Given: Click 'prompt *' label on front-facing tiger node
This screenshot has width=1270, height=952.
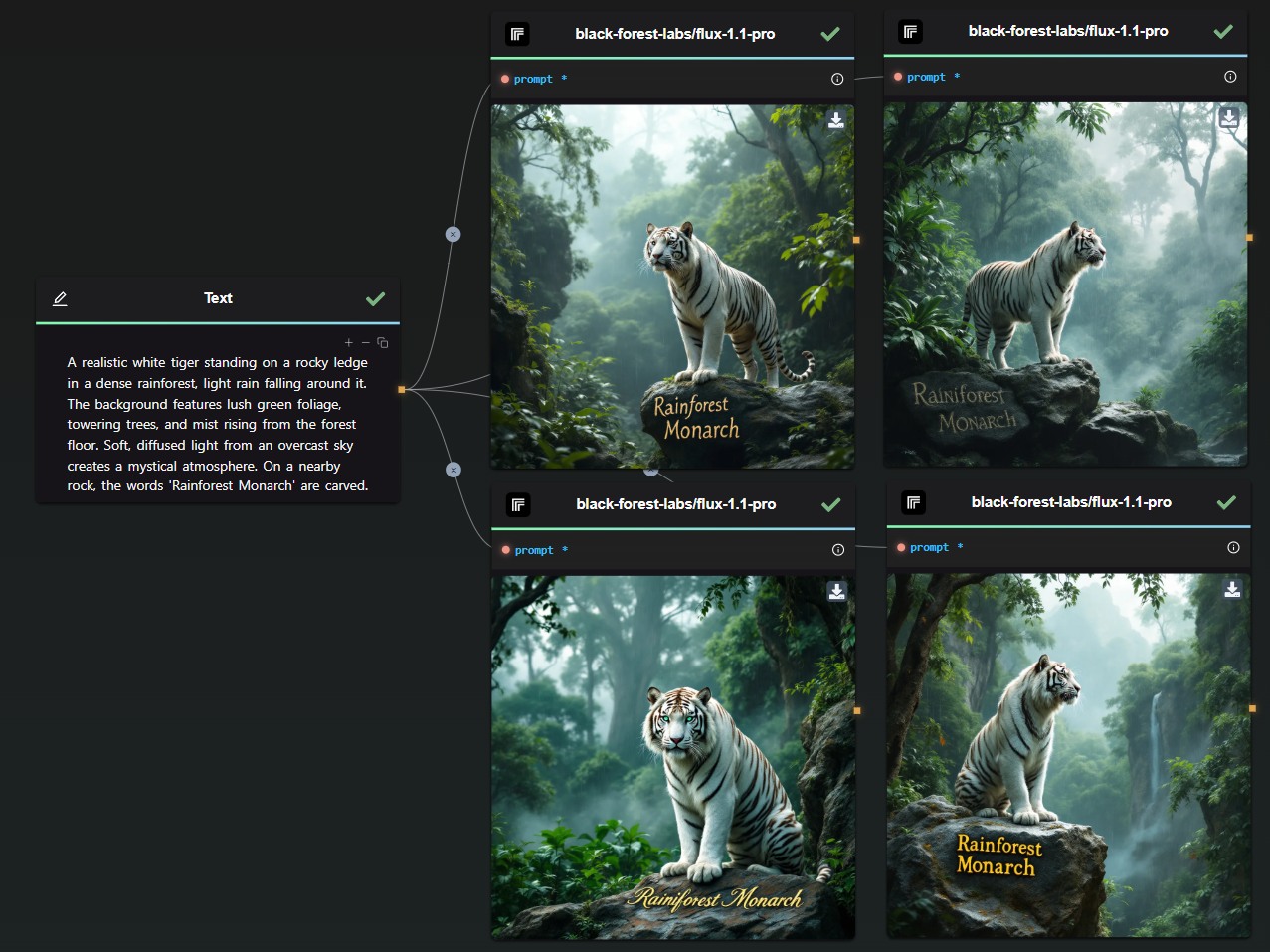Looking at the screenshot, I should (x=541, y=550).
